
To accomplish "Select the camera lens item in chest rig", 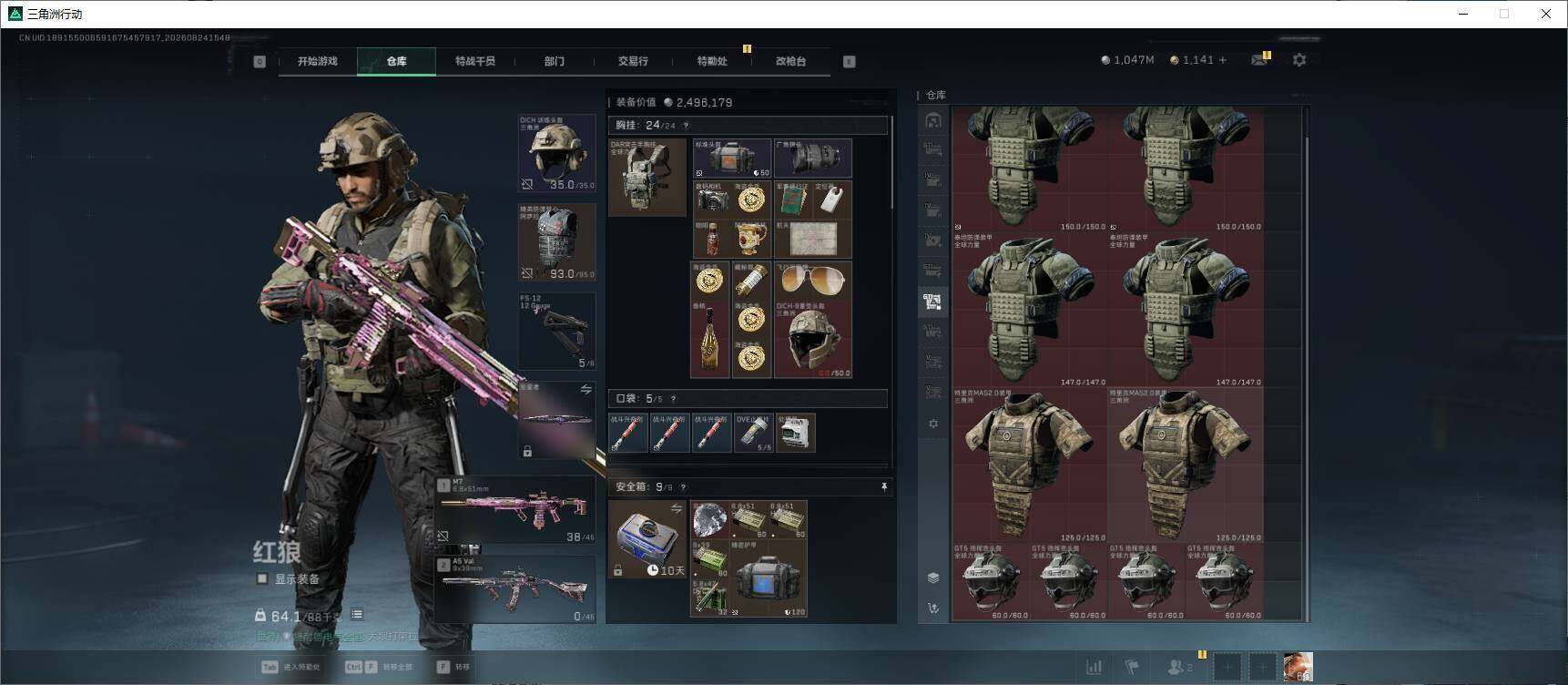I will pyautogui.click(x=813, y=158).
